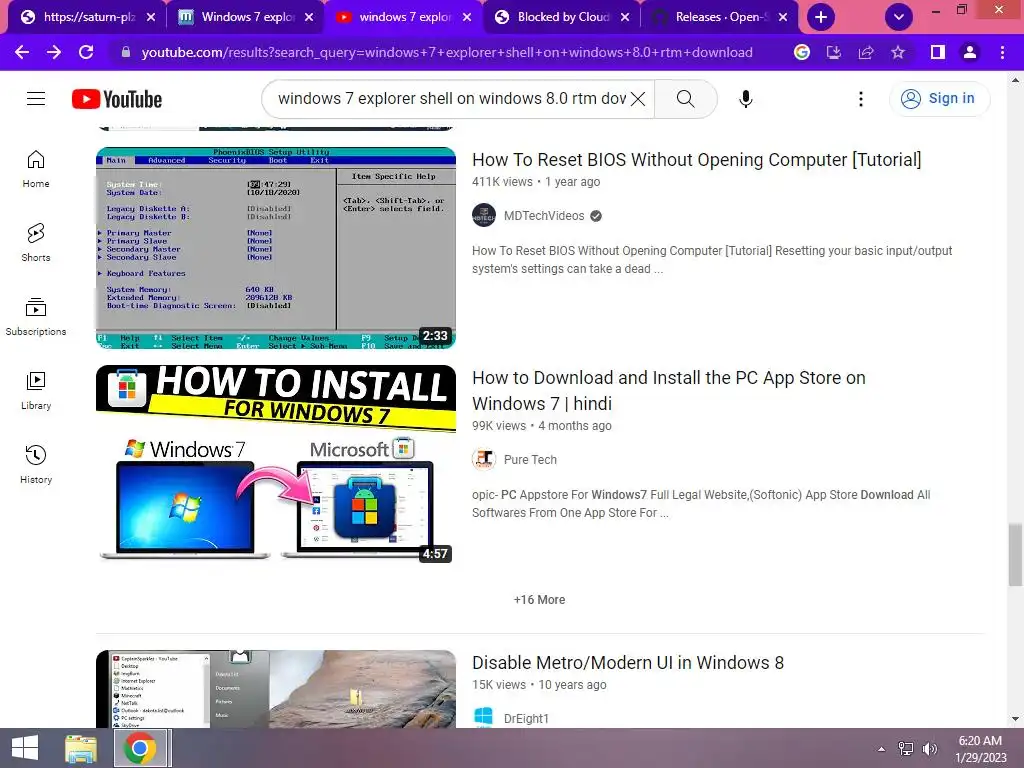The width and height of the screenshot is (1024, 768).
Task: Switch to the first Windows 7 explorer tab
Action: (x=243, y=17)
